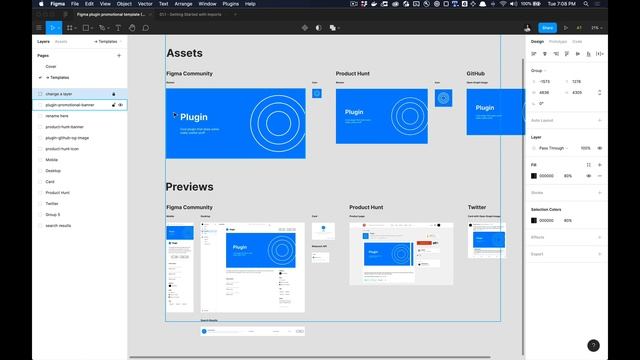Select the Pen tool
Viewport: 640px width, 360px height.
coord(102,28)
